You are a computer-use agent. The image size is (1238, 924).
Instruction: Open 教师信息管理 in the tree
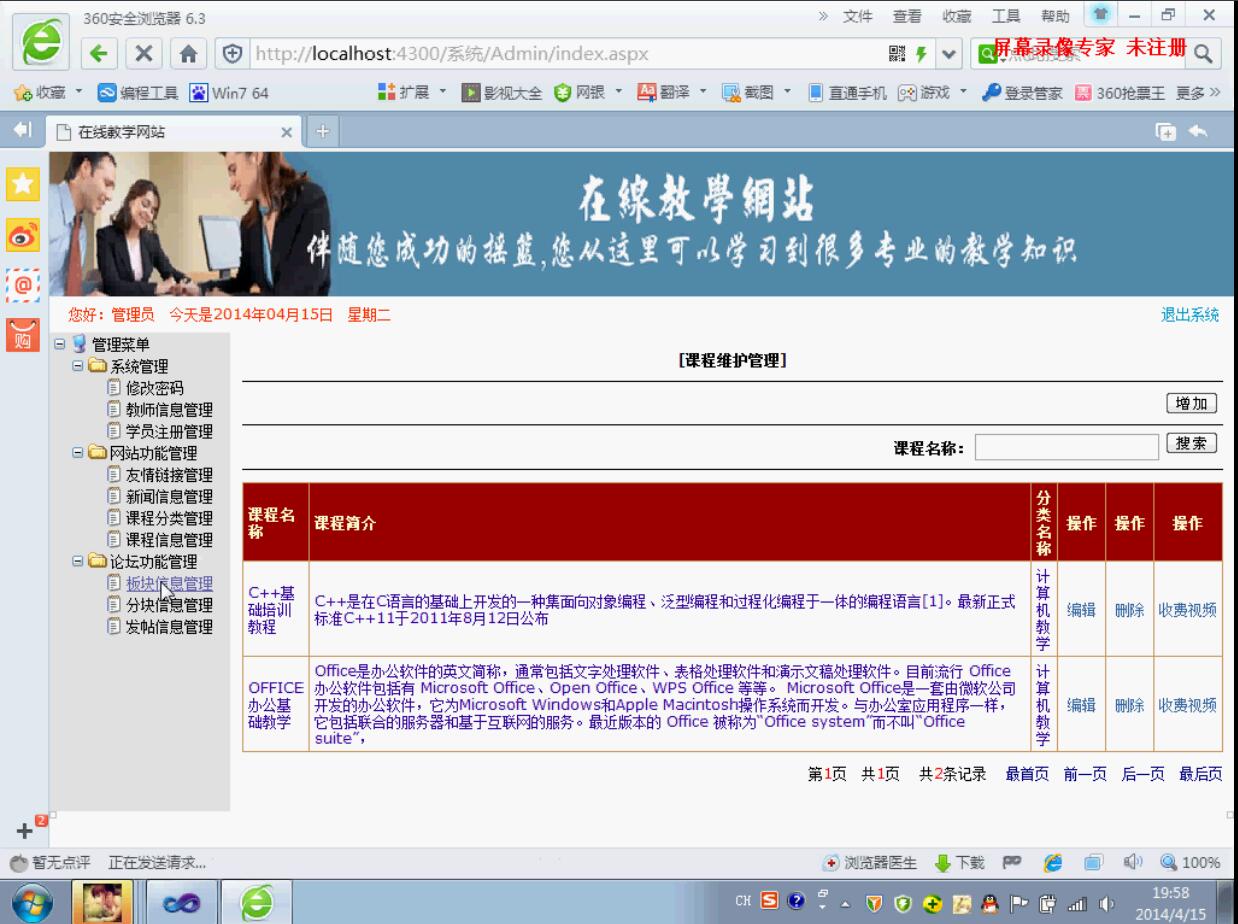pos(169,410)
